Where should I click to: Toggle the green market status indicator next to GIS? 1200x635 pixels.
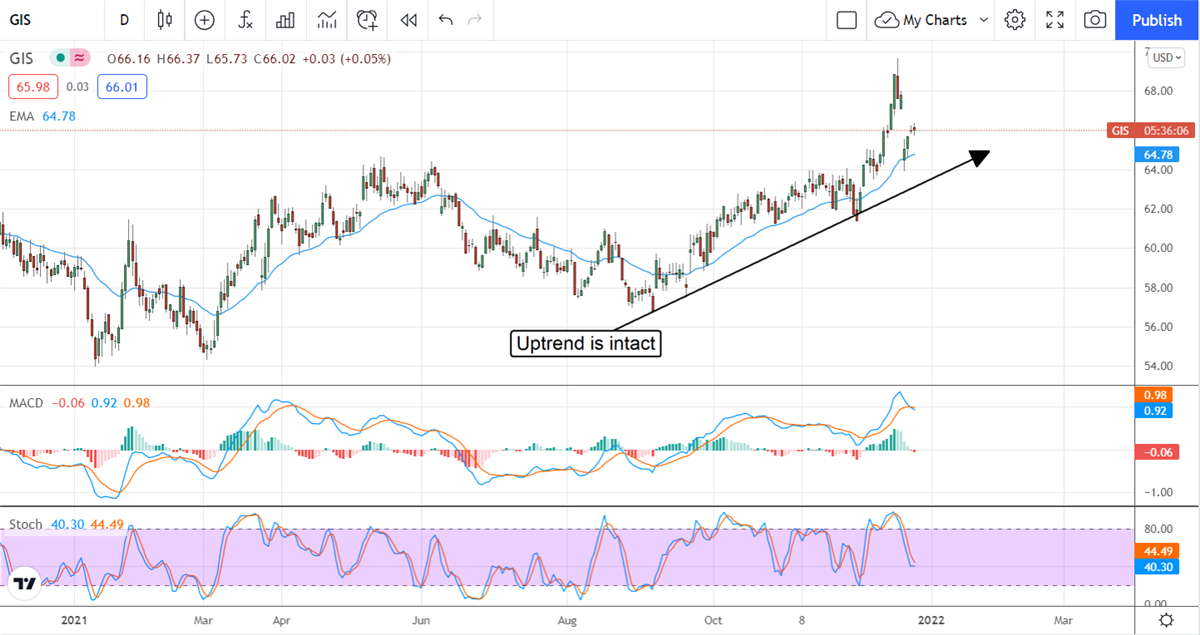[x=61, y=59]
